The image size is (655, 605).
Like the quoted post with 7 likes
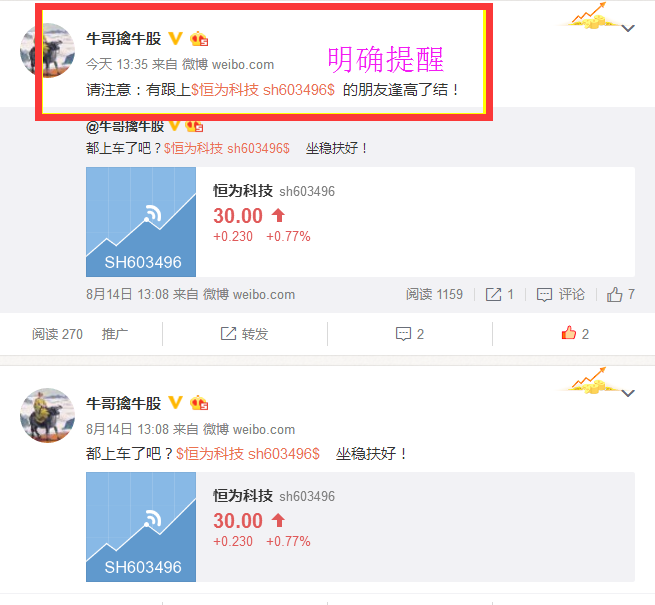621,295
